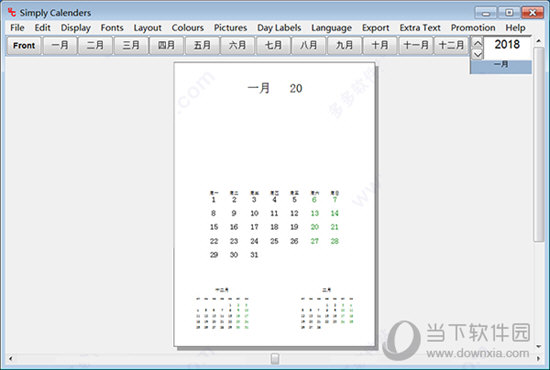Click the year text 20 on page

pos(296,88)
